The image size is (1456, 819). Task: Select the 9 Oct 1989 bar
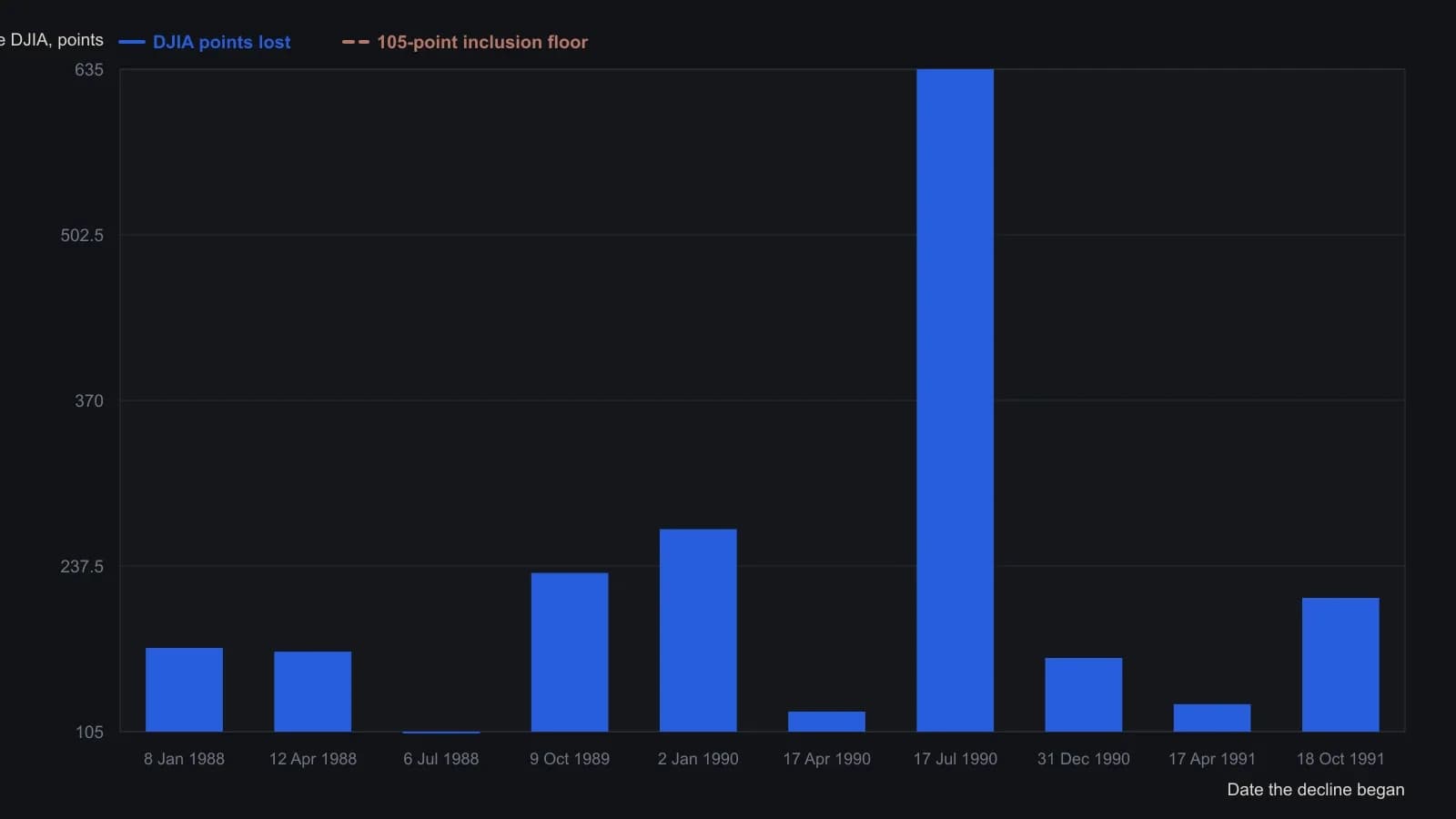[570, 652]
